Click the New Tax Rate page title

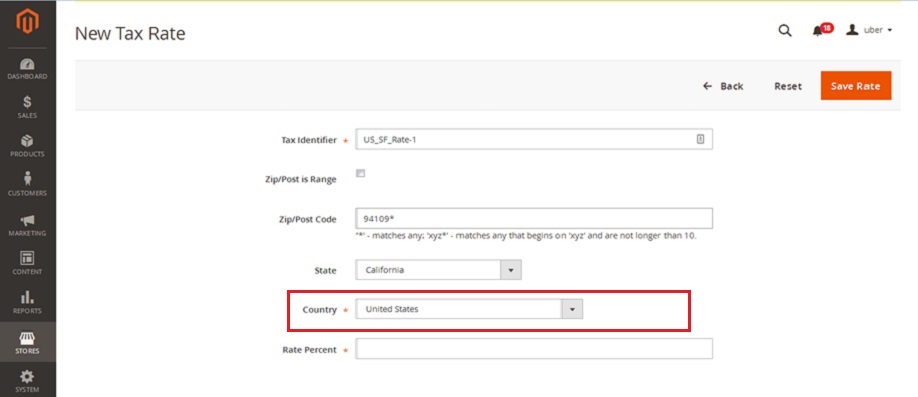pyautogui.click(x=130, y=34)
